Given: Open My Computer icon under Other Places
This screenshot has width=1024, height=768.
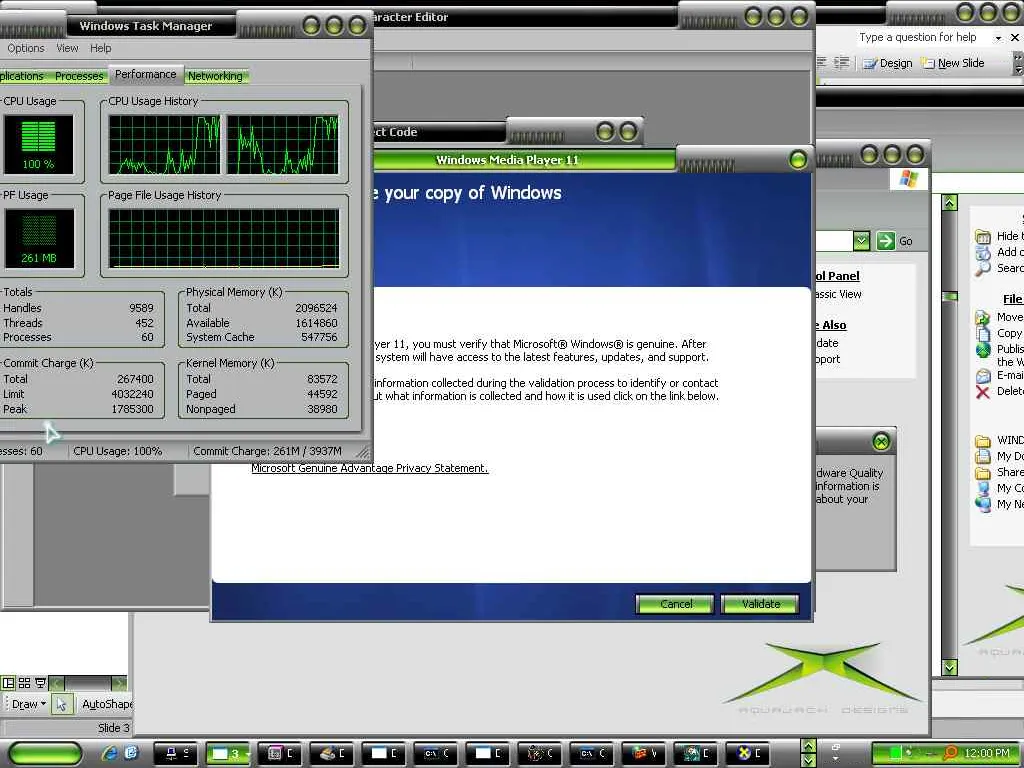Looking at the screenshot, I should click(x=983, y=488).
